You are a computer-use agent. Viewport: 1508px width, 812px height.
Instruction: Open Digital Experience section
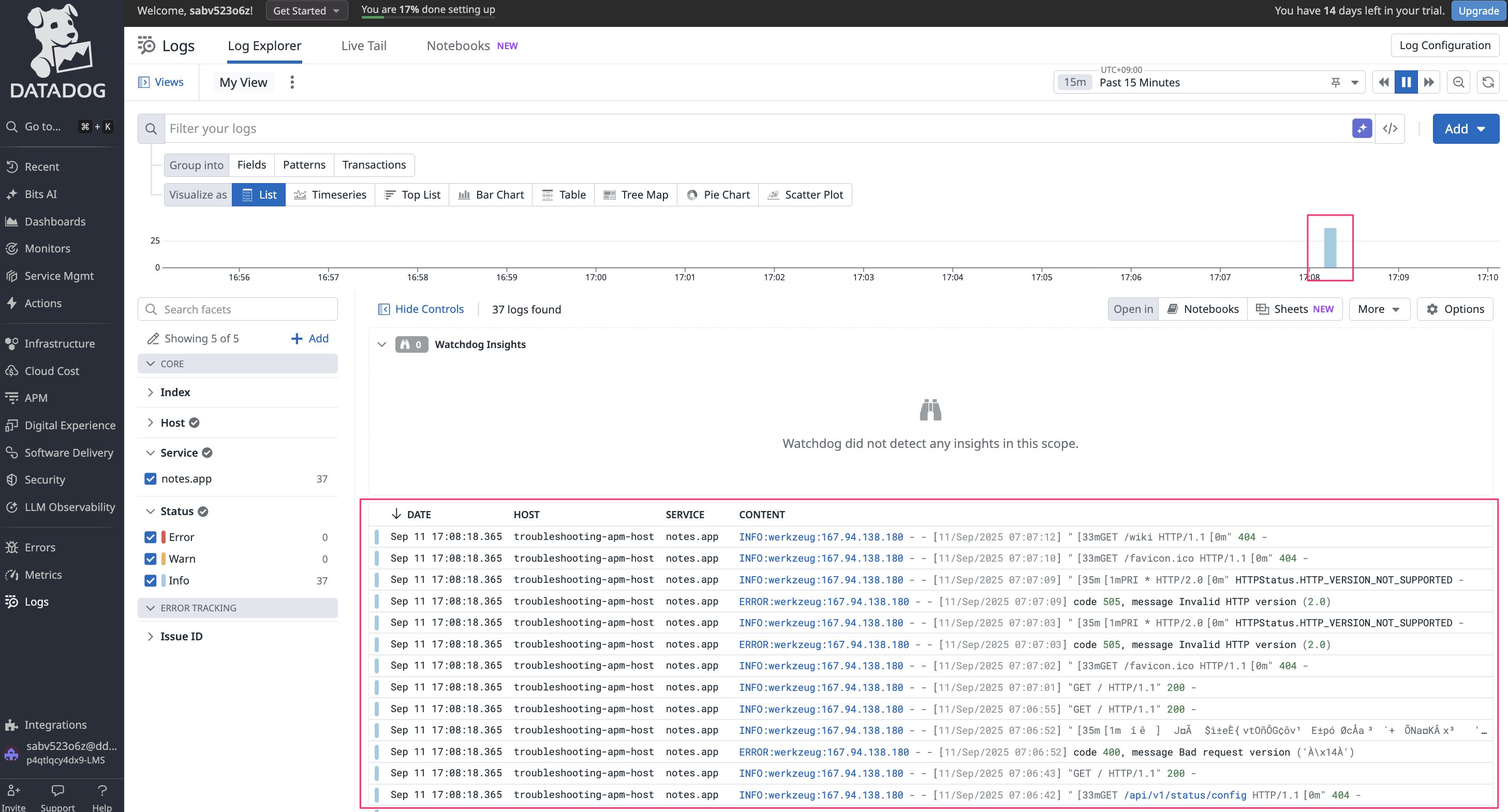[70, 425]
